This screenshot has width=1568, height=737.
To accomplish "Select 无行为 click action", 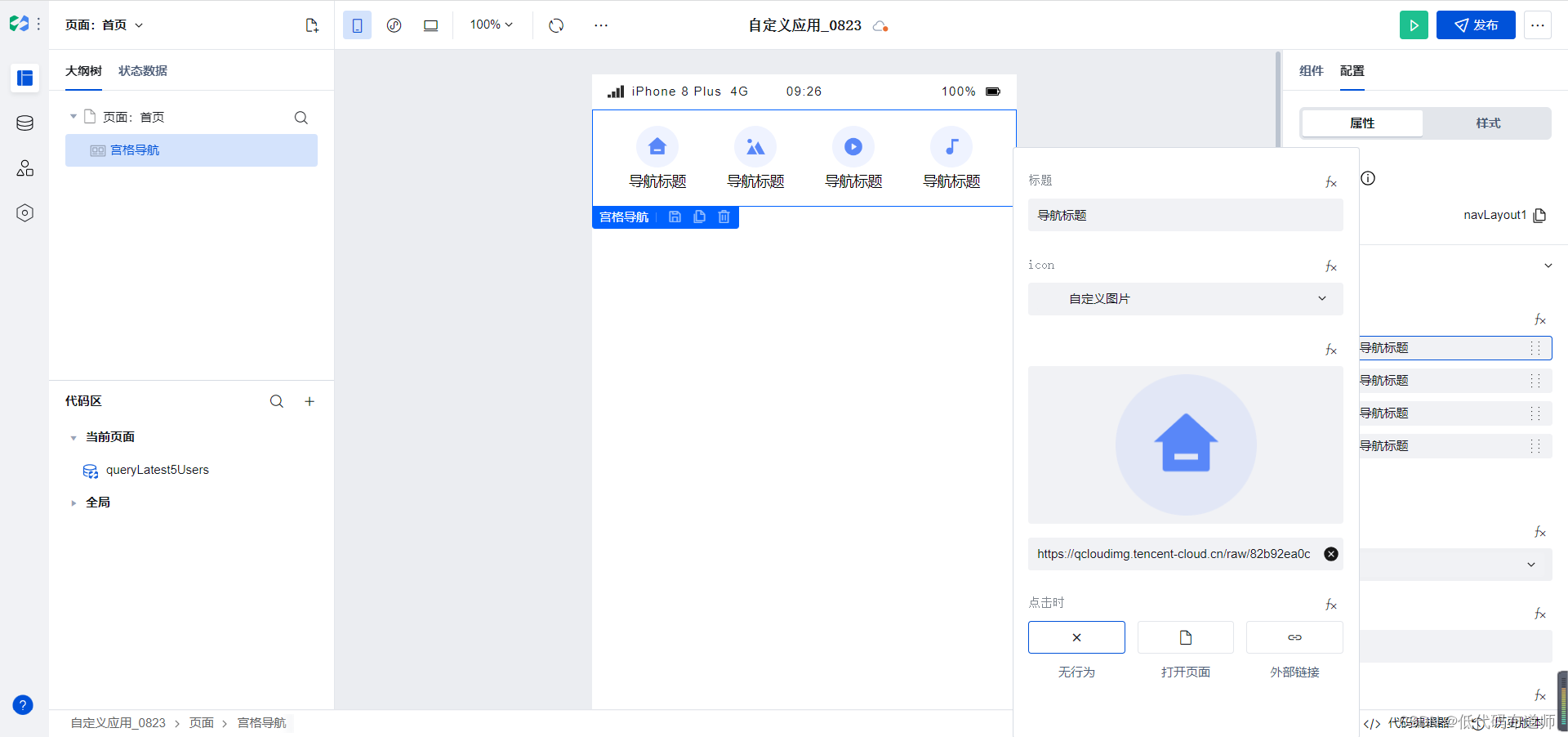I will click(x=1076, y=637).
